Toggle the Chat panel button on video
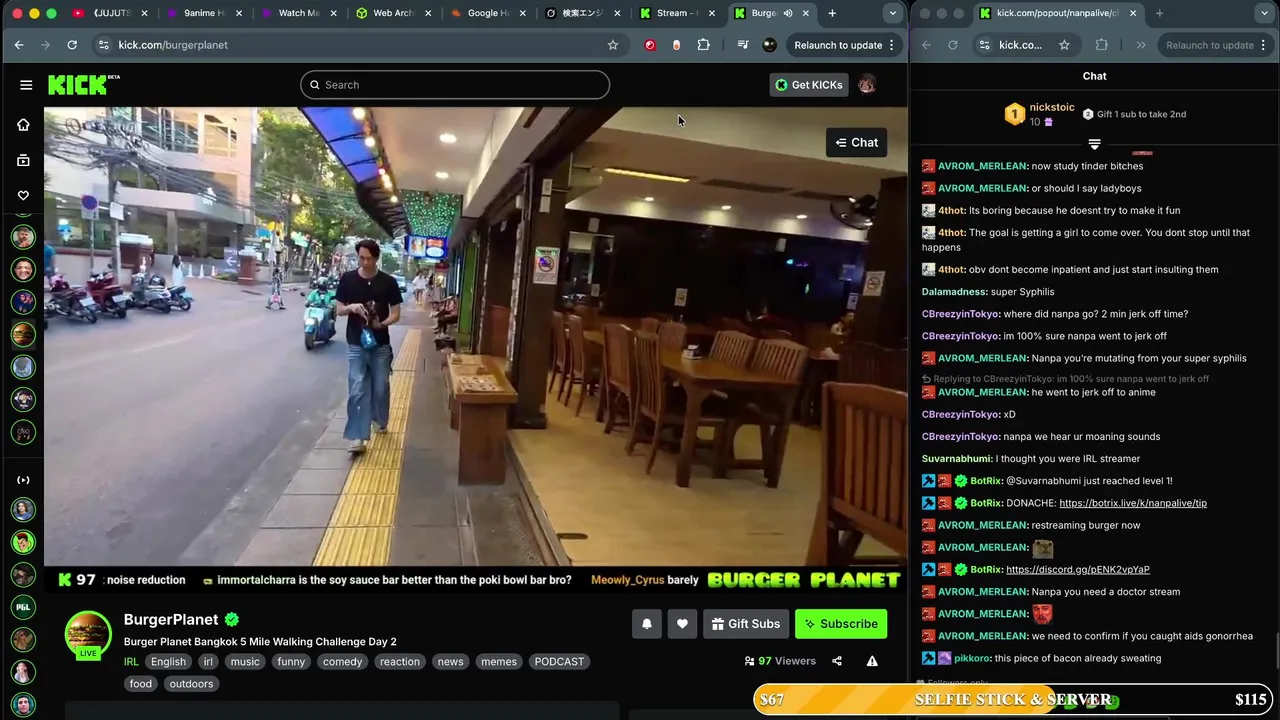Screen dimensions: 1280x720 click(856, 142)
